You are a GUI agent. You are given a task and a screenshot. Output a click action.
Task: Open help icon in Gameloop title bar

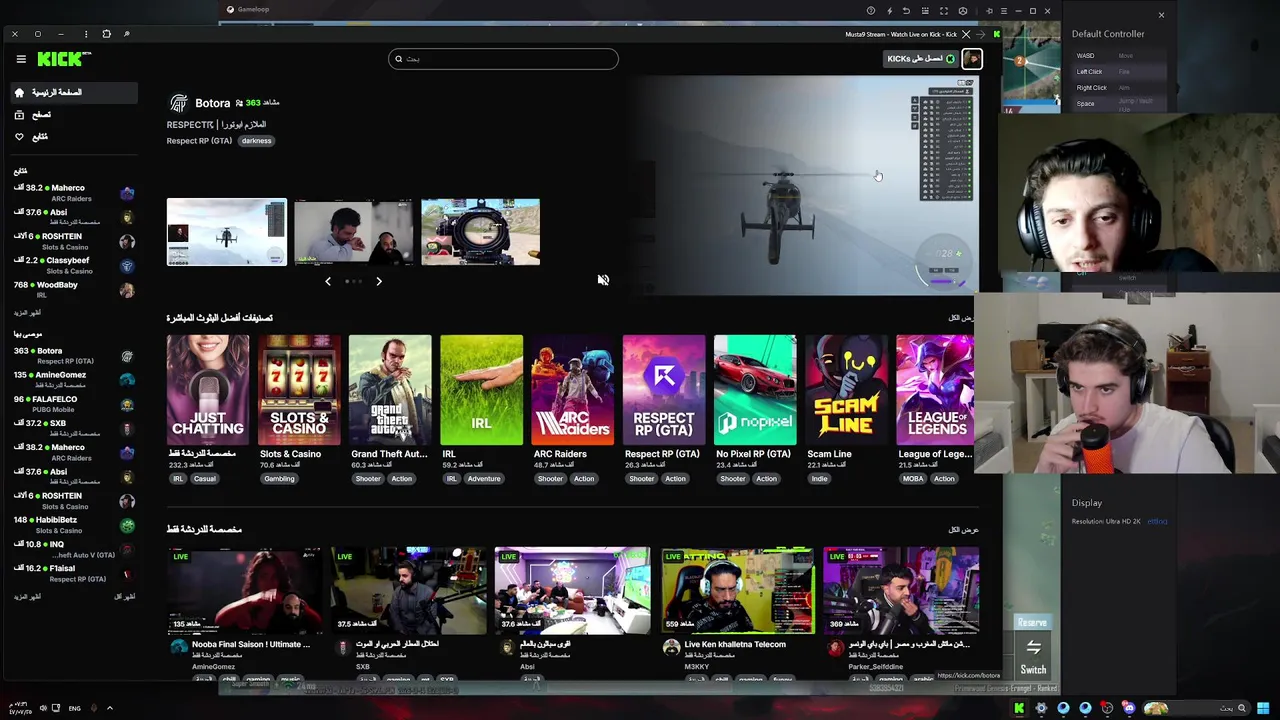click(x=870, y=11)
